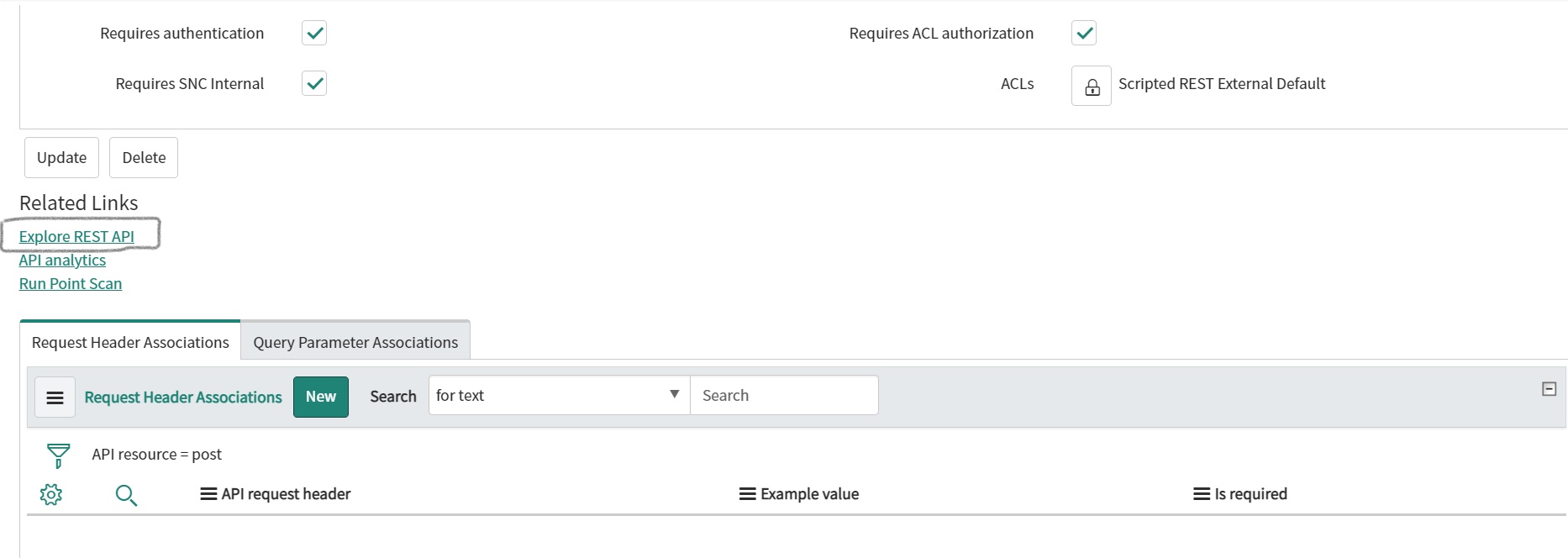This screenshot has width=1568, height=558.
Task: Click the filter funnel icon above the list
Action: coord(56,455)
